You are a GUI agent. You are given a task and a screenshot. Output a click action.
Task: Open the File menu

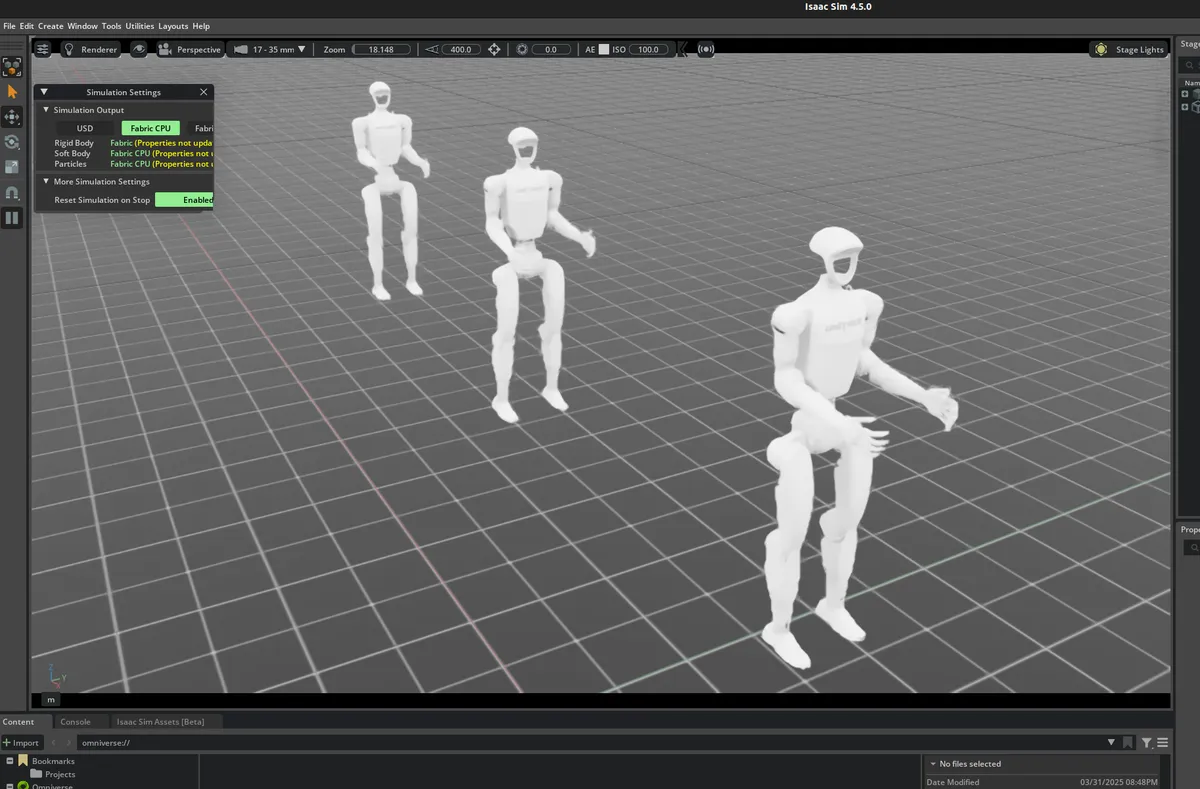pyautogui.click(x=9, y=26)
